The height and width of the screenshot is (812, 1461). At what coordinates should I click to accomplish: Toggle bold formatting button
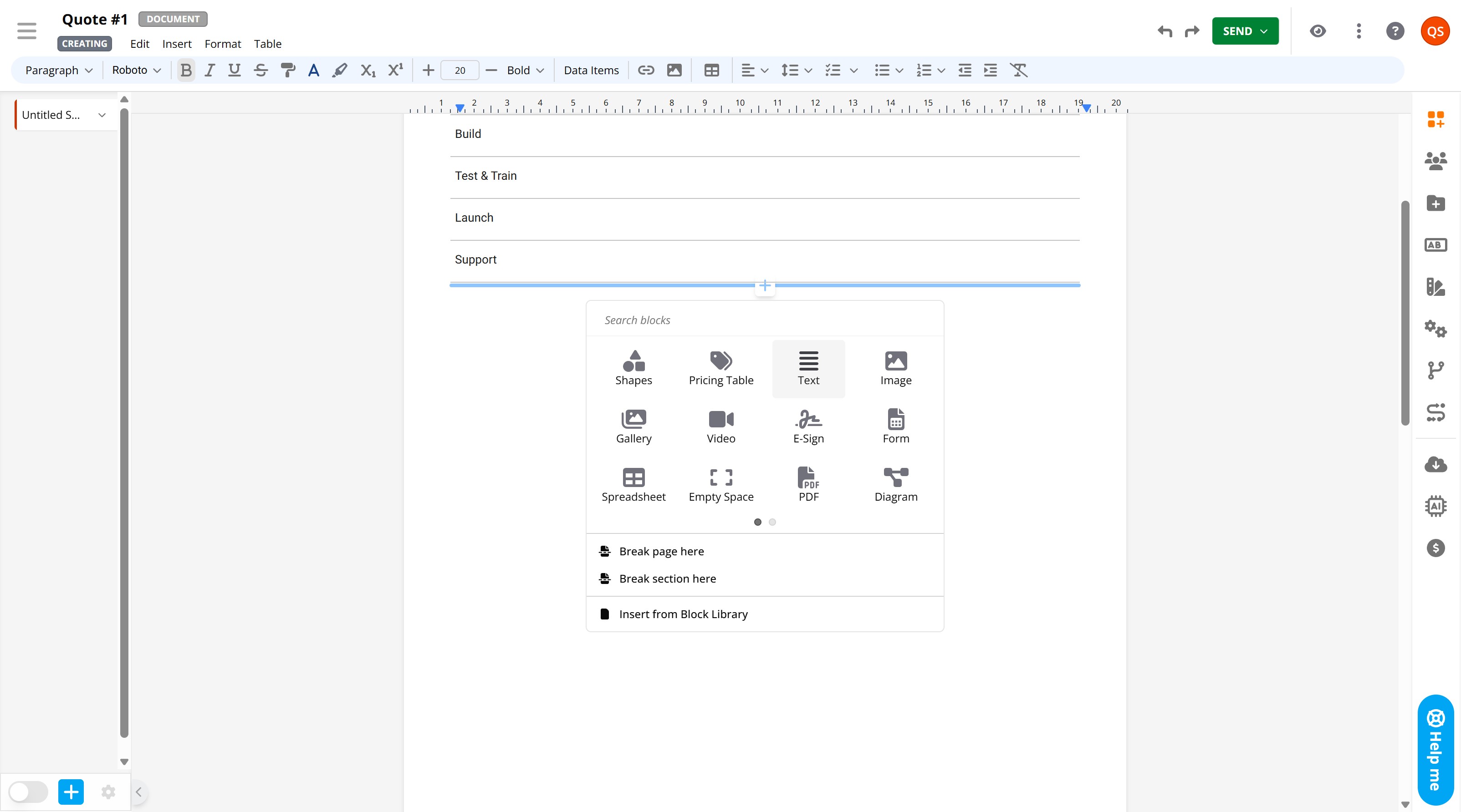point(185,70)
